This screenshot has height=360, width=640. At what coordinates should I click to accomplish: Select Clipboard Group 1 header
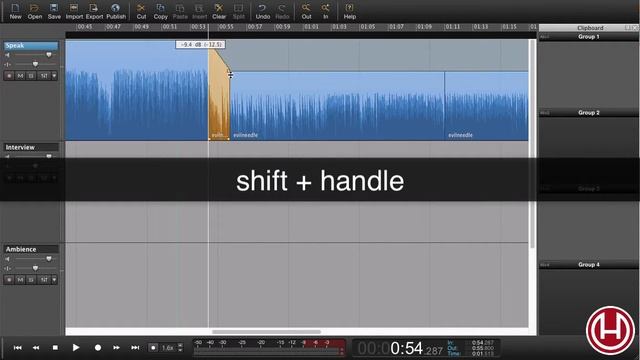click(588, 37)
